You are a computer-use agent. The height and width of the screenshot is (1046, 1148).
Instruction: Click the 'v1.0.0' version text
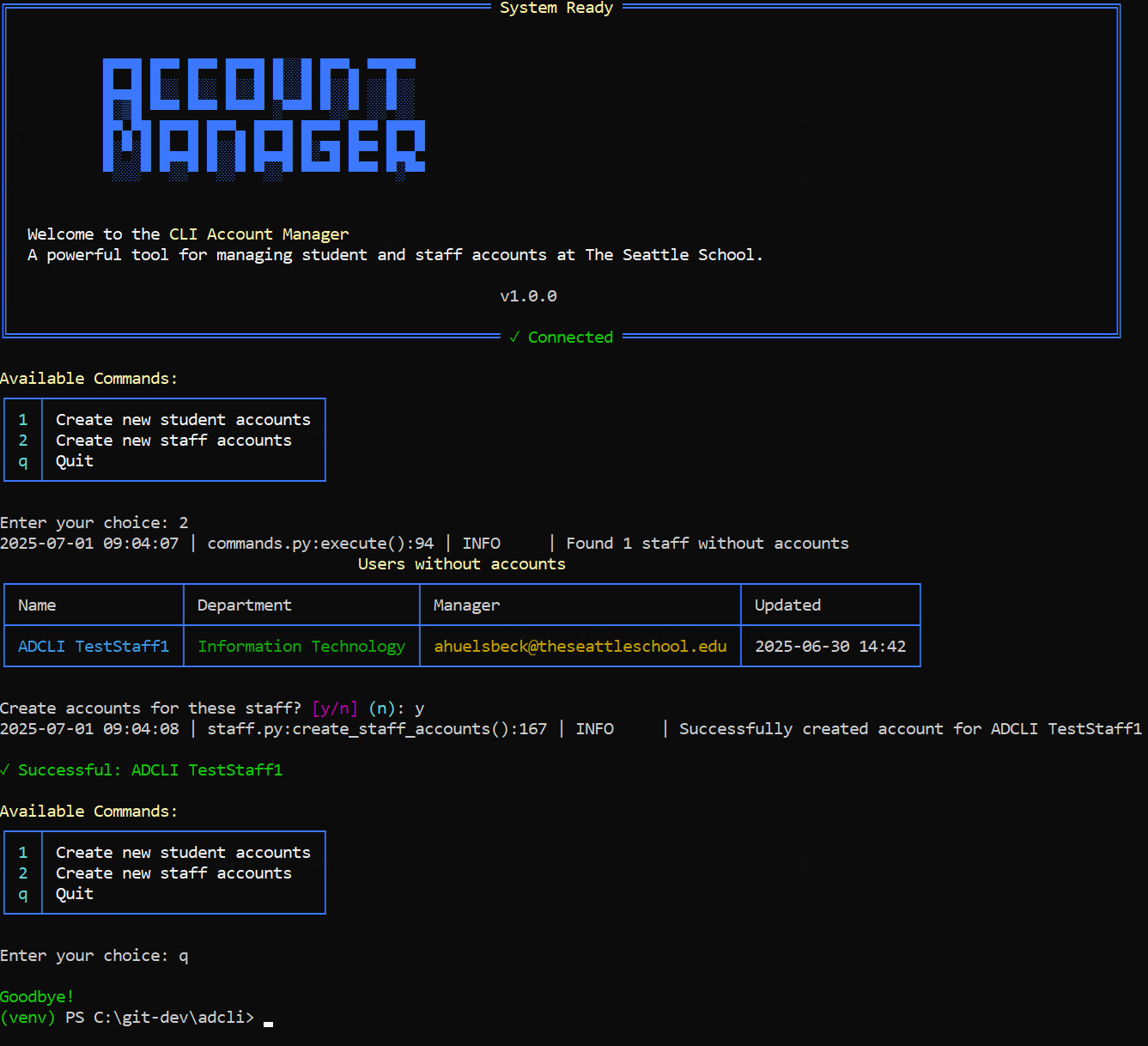click(x=528, y=296)
